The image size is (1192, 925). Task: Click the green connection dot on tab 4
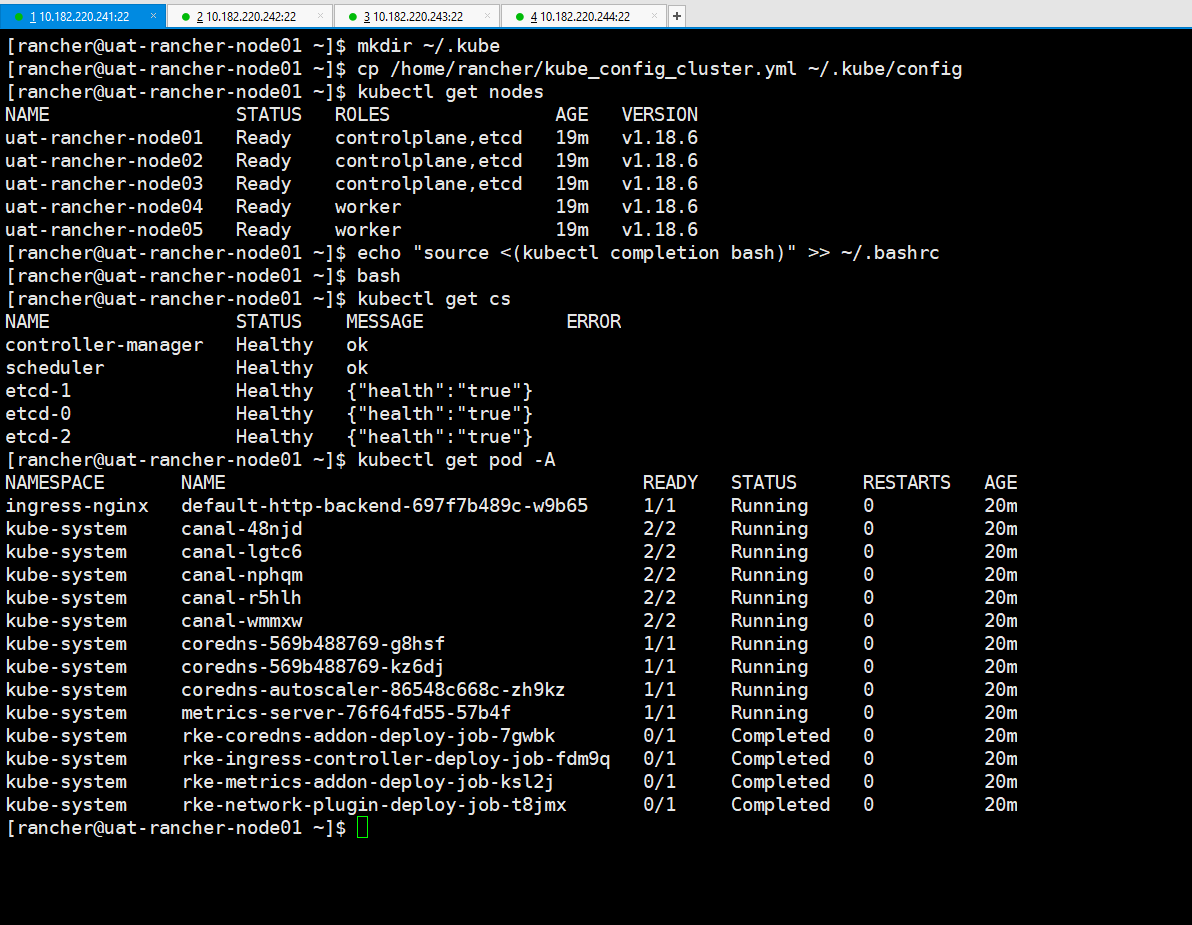[520, 17]
